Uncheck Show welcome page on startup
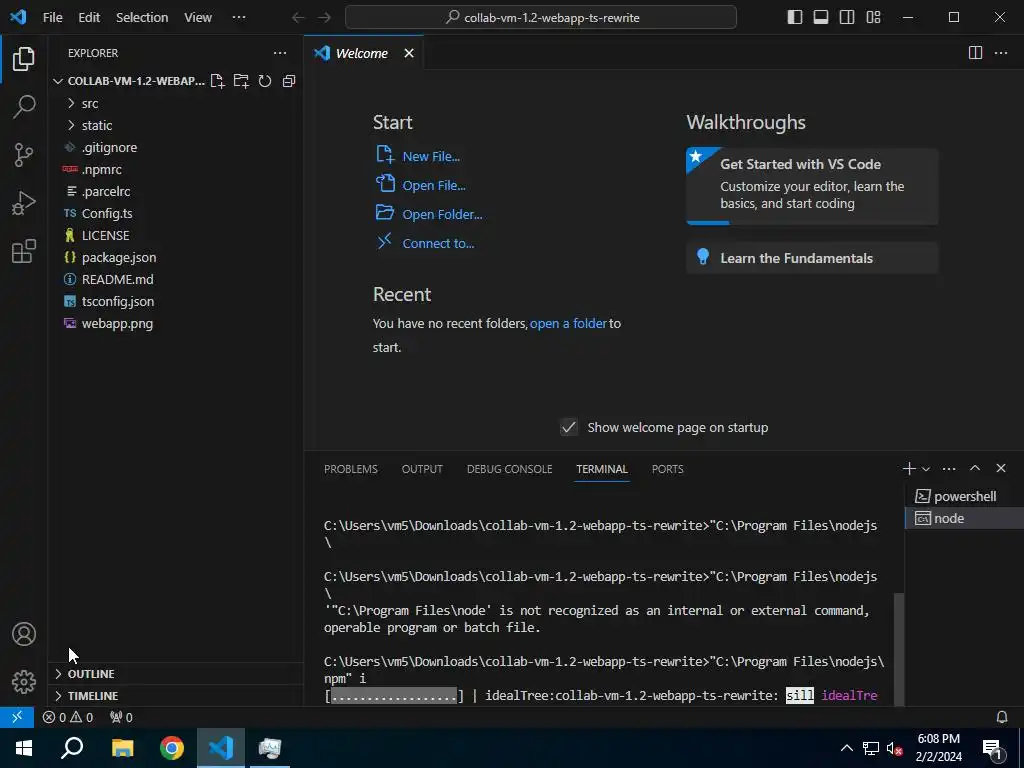 pos(569,427)
